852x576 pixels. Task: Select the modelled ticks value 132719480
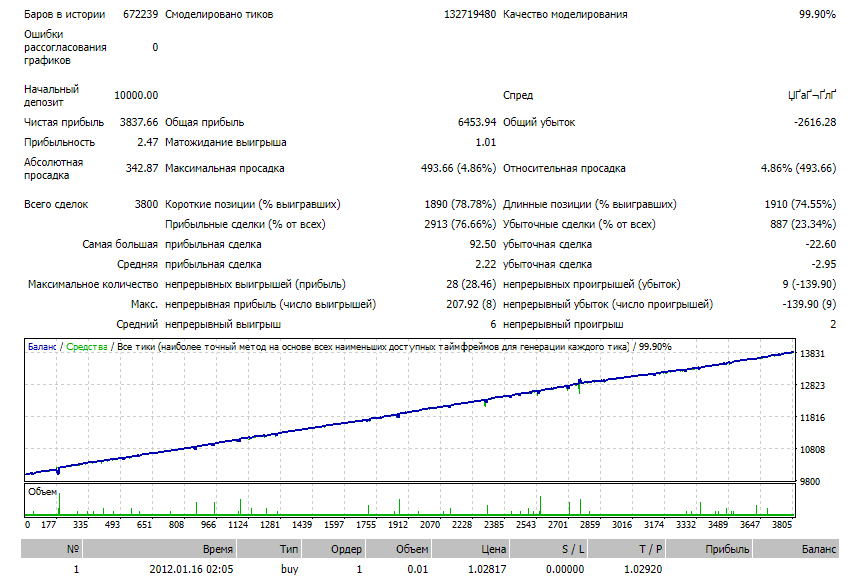pos(470,14)
